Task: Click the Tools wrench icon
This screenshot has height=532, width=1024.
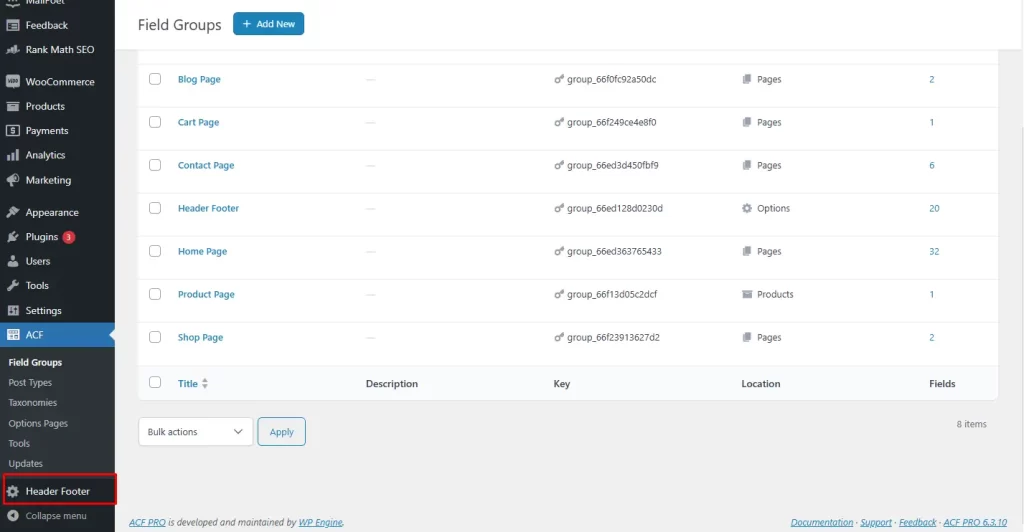Action: click(12, 286)
